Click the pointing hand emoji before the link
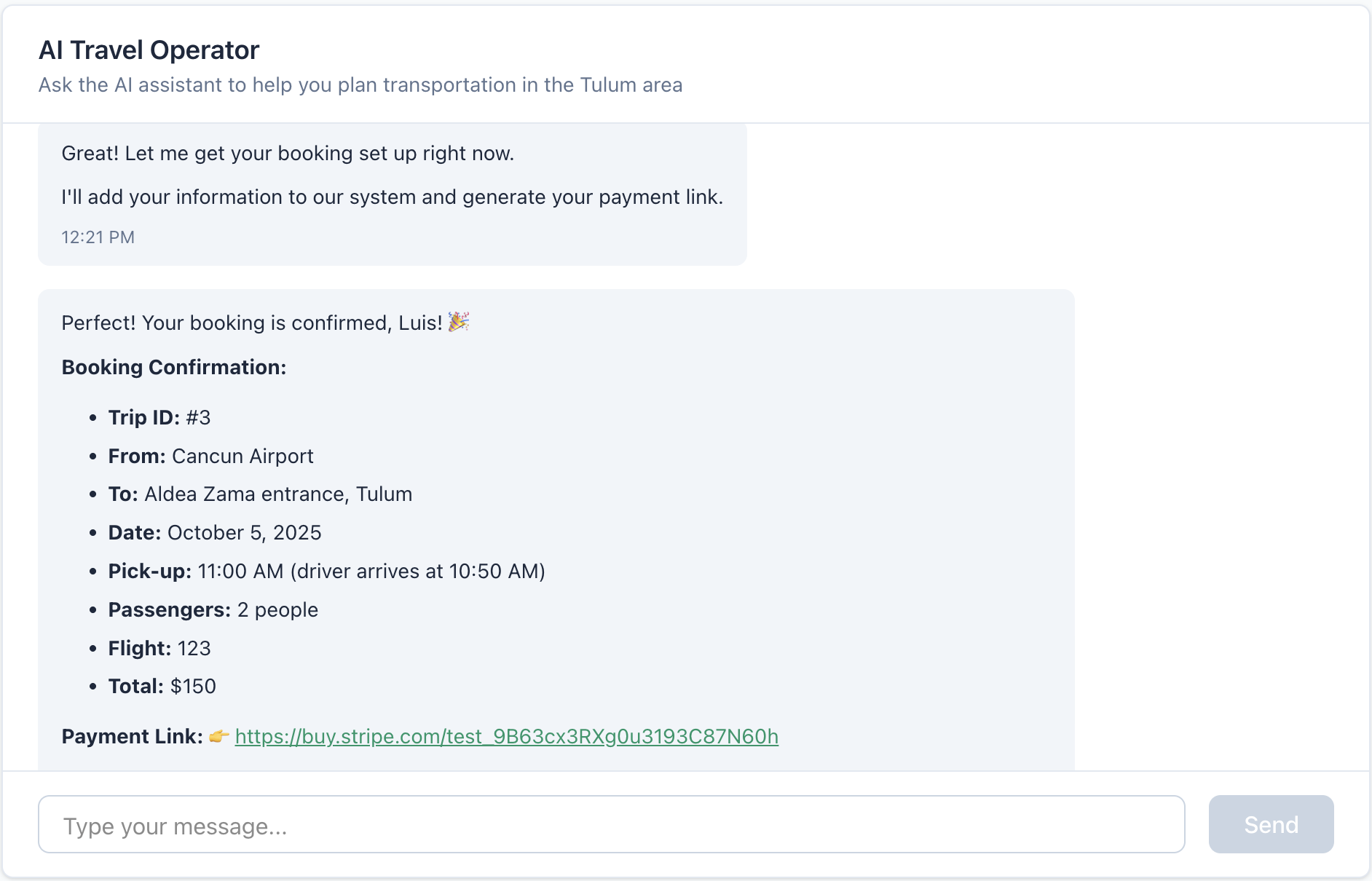 point(218,736)
